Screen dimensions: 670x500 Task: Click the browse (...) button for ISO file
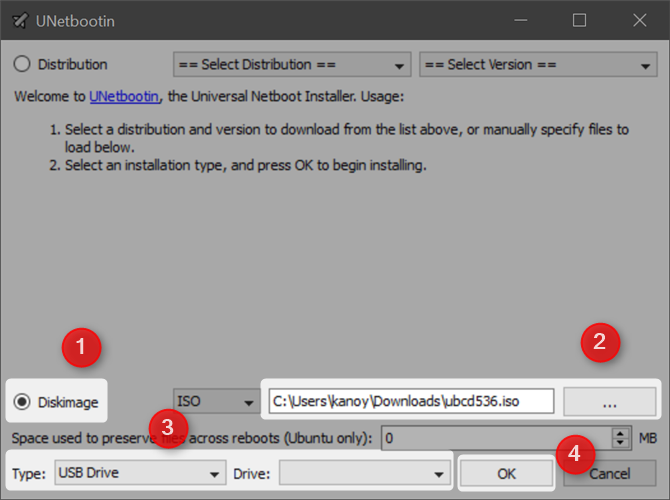[610, 401]
